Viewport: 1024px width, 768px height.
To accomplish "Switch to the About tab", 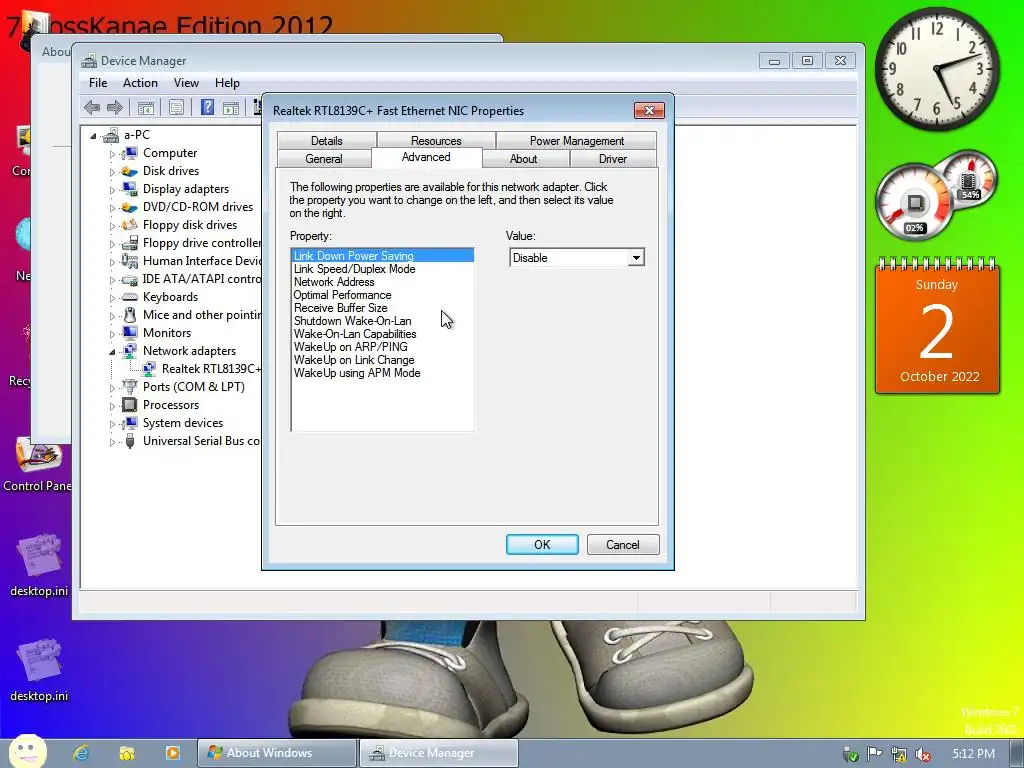I will click(524, 159).
